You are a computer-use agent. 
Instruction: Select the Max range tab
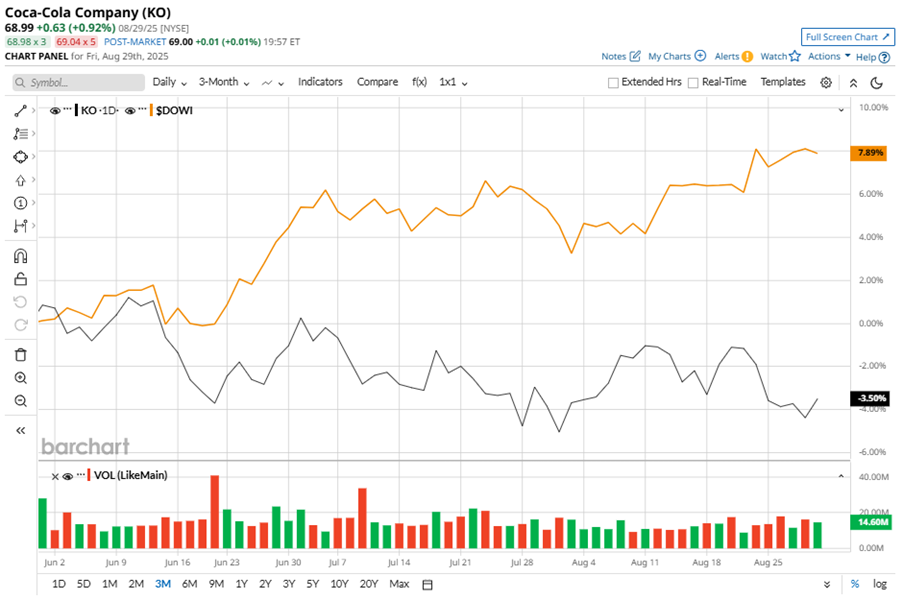click(399, 584)
